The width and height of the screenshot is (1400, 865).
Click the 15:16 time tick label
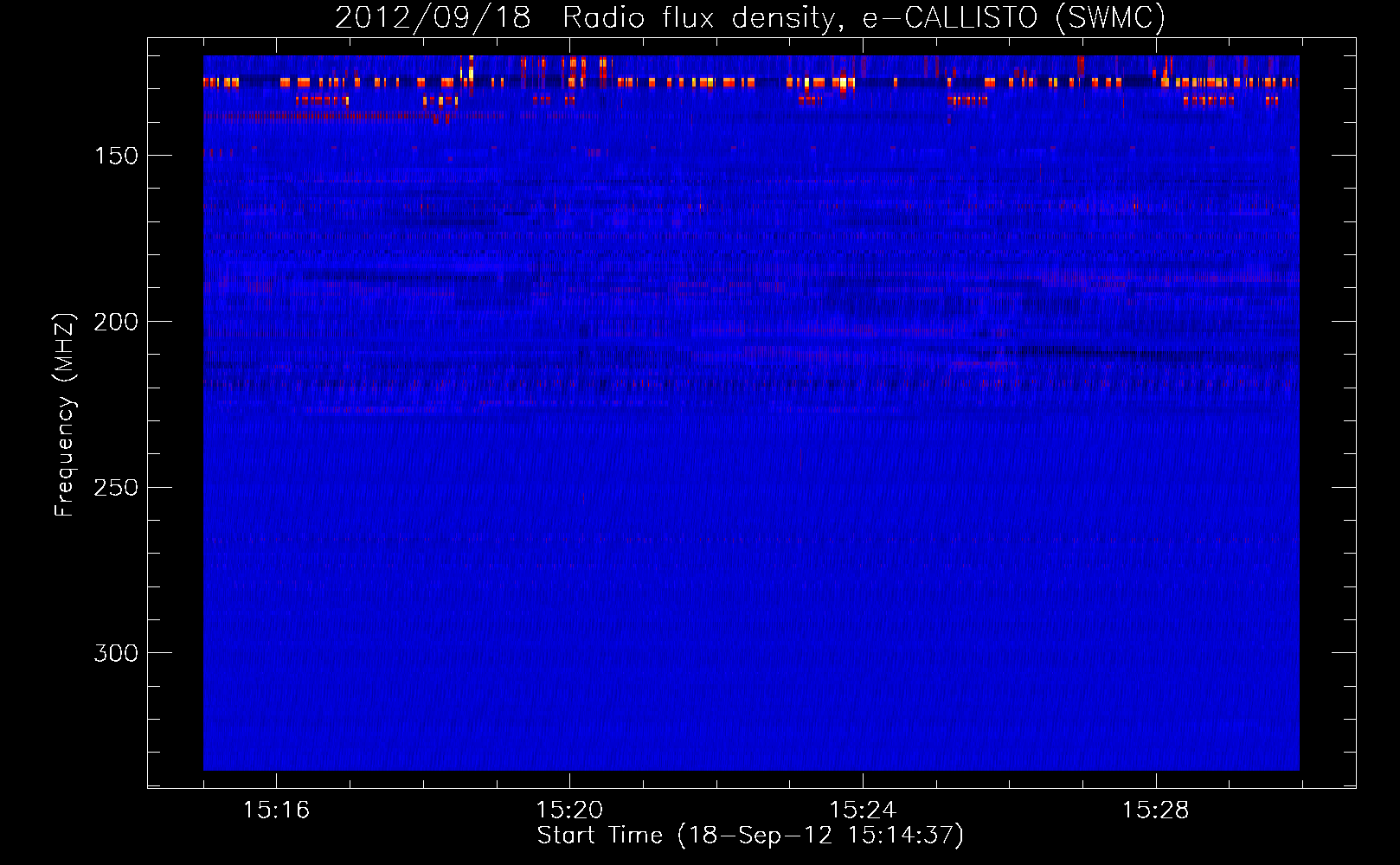click(x=276, y=811)
